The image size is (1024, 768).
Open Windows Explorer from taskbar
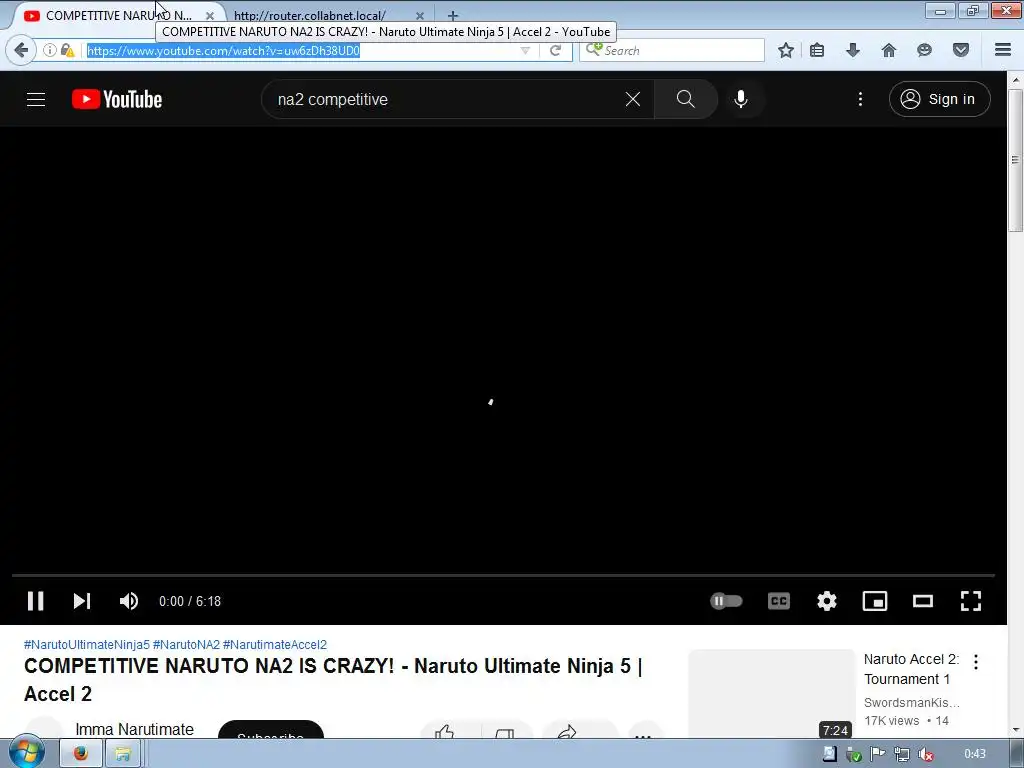122,754
